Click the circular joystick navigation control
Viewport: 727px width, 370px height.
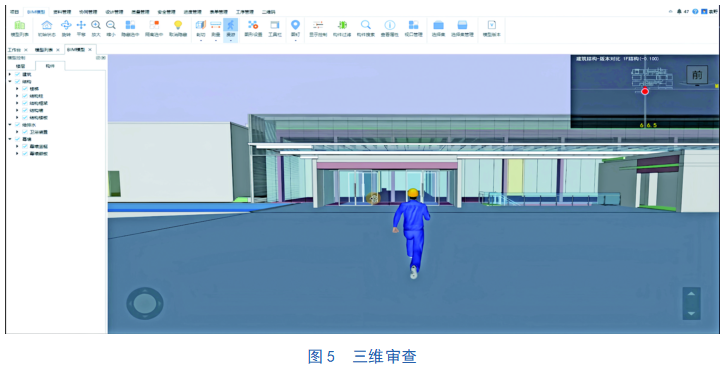(145, 304)
